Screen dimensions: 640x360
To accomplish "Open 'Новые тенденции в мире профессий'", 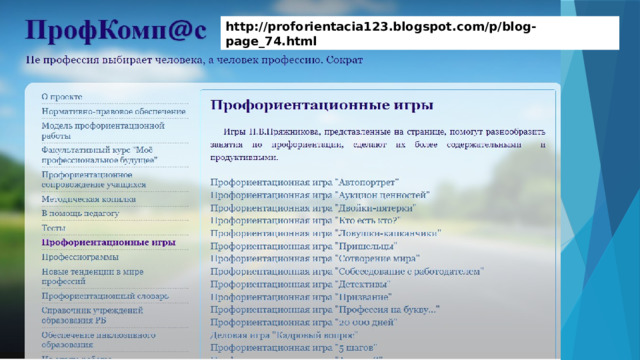I will [92, 276].
